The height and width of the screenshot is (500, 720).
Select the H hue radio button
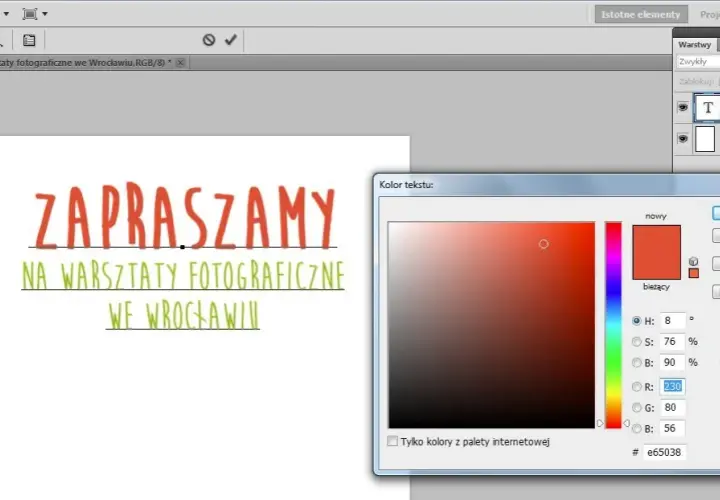click(636, 321)
